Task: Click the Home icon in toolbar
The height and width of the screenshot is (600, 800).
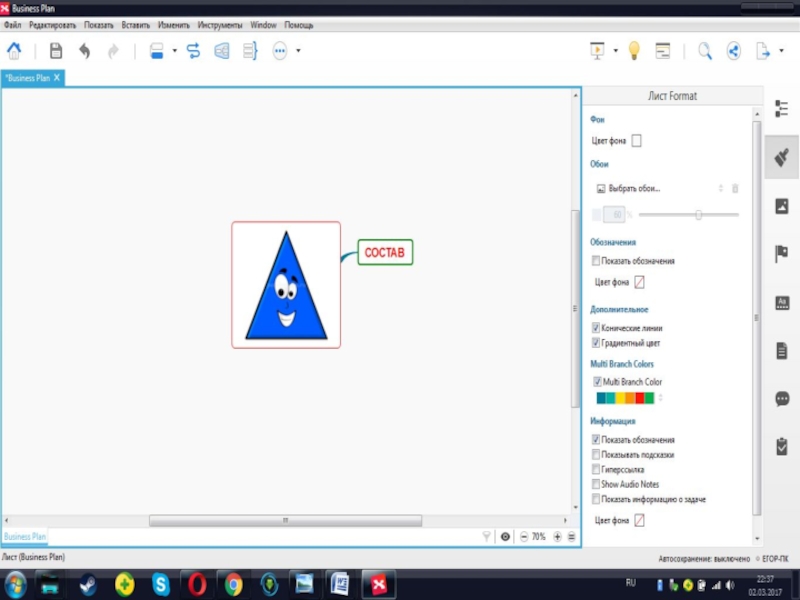Action: click(x=15, y=51)
